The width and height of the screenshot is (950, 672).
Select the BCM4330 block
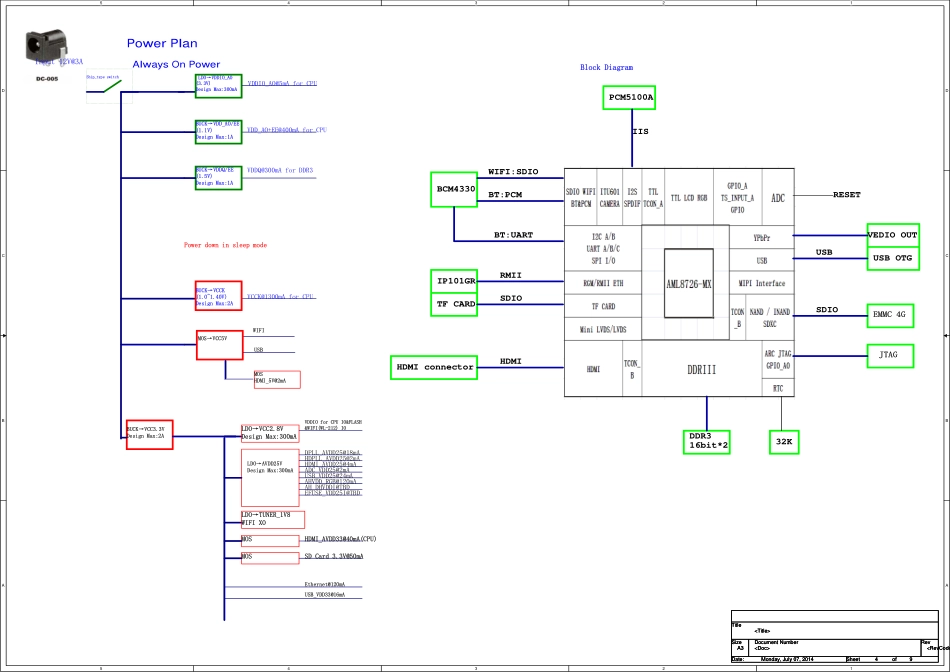(x=455, y=188)
